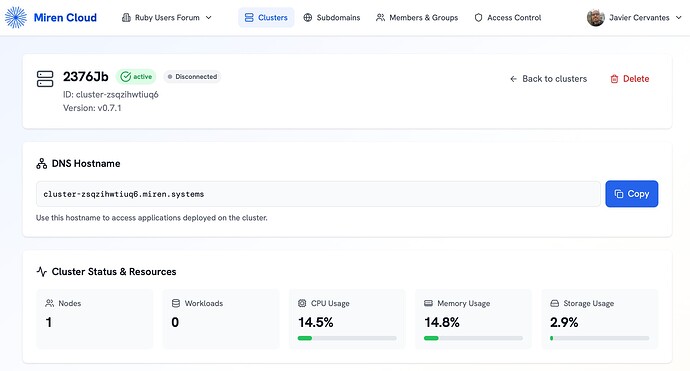Screen dimensions: 690x371
Task: Select the Version v0.7.1 text
Action: (92, 108)
